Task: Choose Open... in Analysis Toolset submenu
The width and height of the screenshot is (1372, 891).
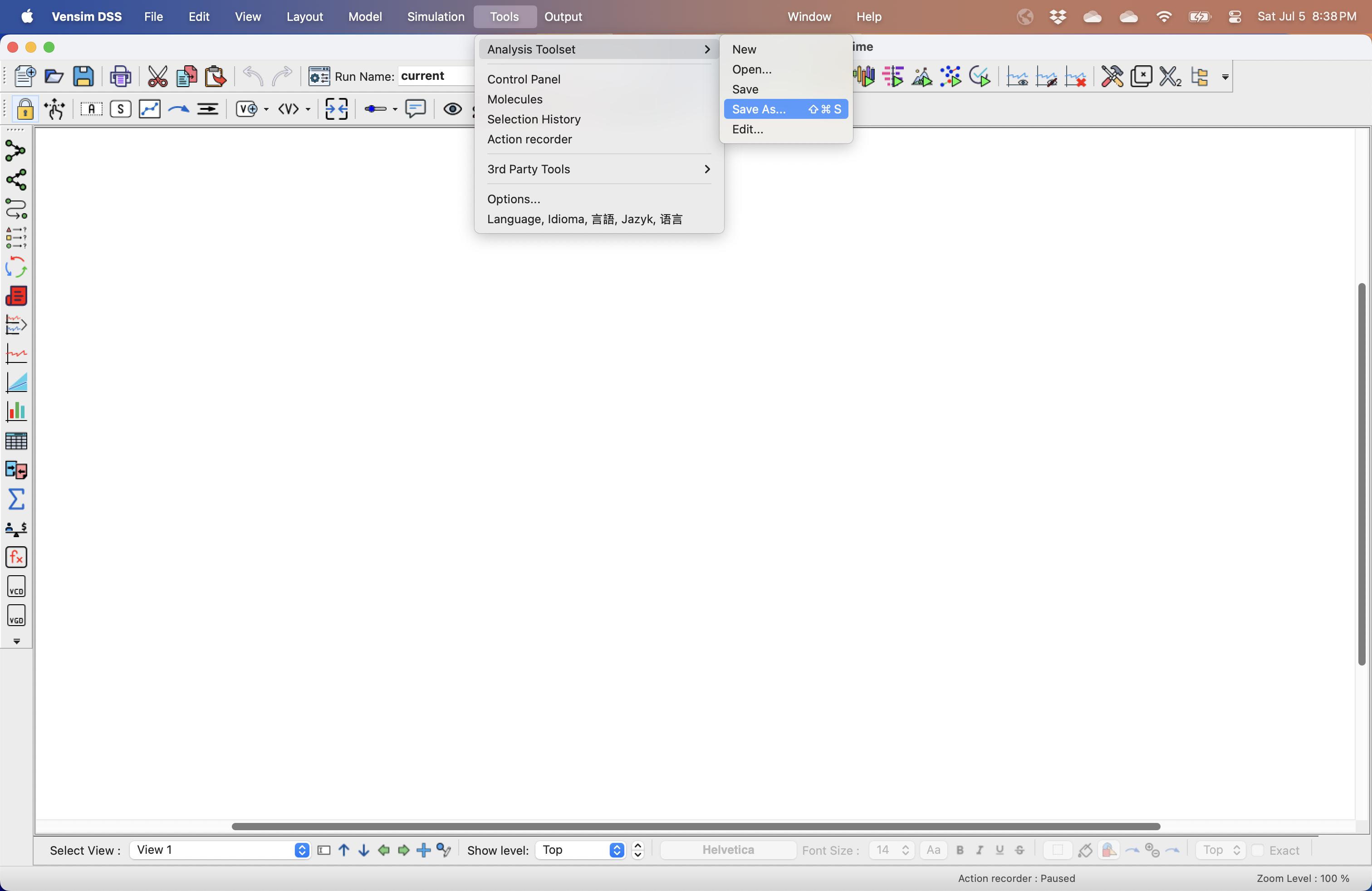Action: tap(786, 69)
